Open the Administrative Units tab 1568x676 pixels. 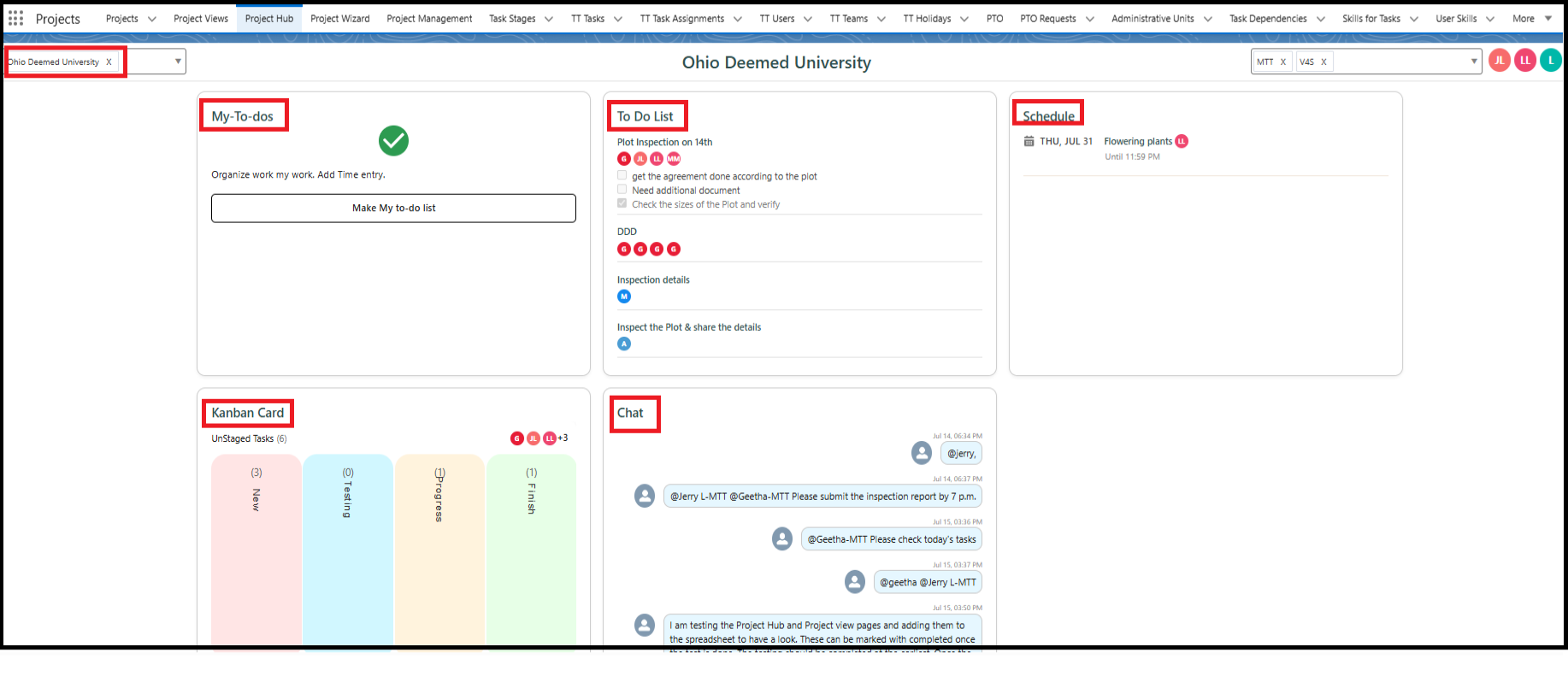coord(1152,19)
